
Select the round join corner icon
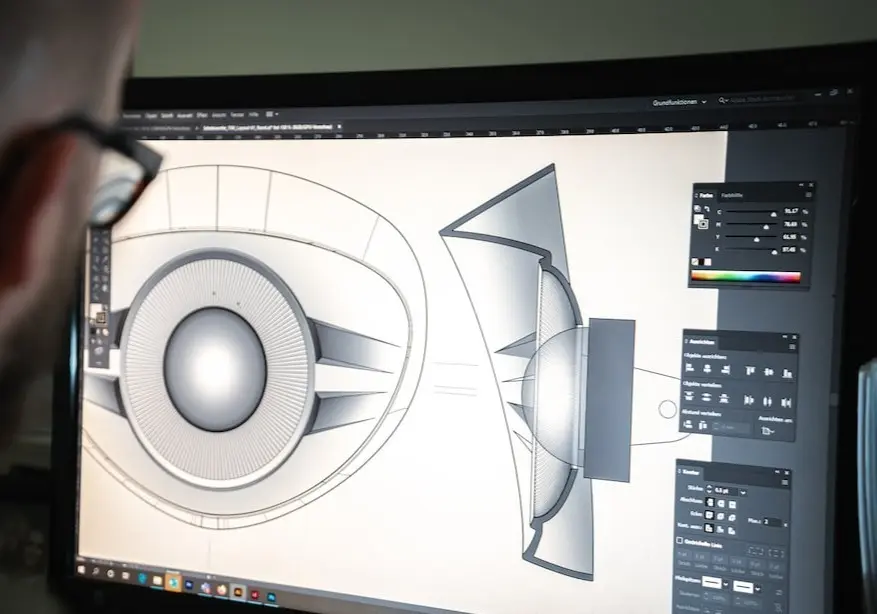click(x=723, y=515)
